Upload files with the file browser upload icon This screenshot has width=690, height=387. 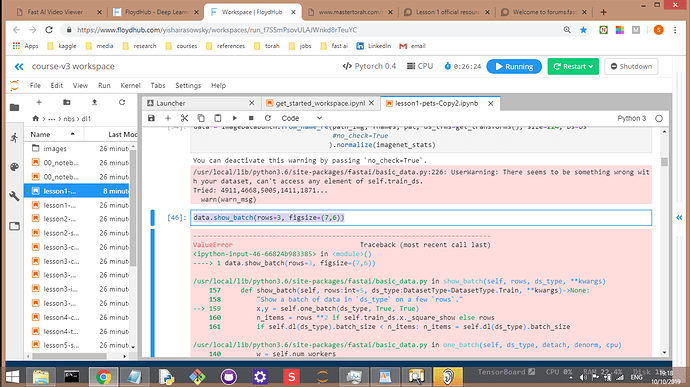[94, 102]
